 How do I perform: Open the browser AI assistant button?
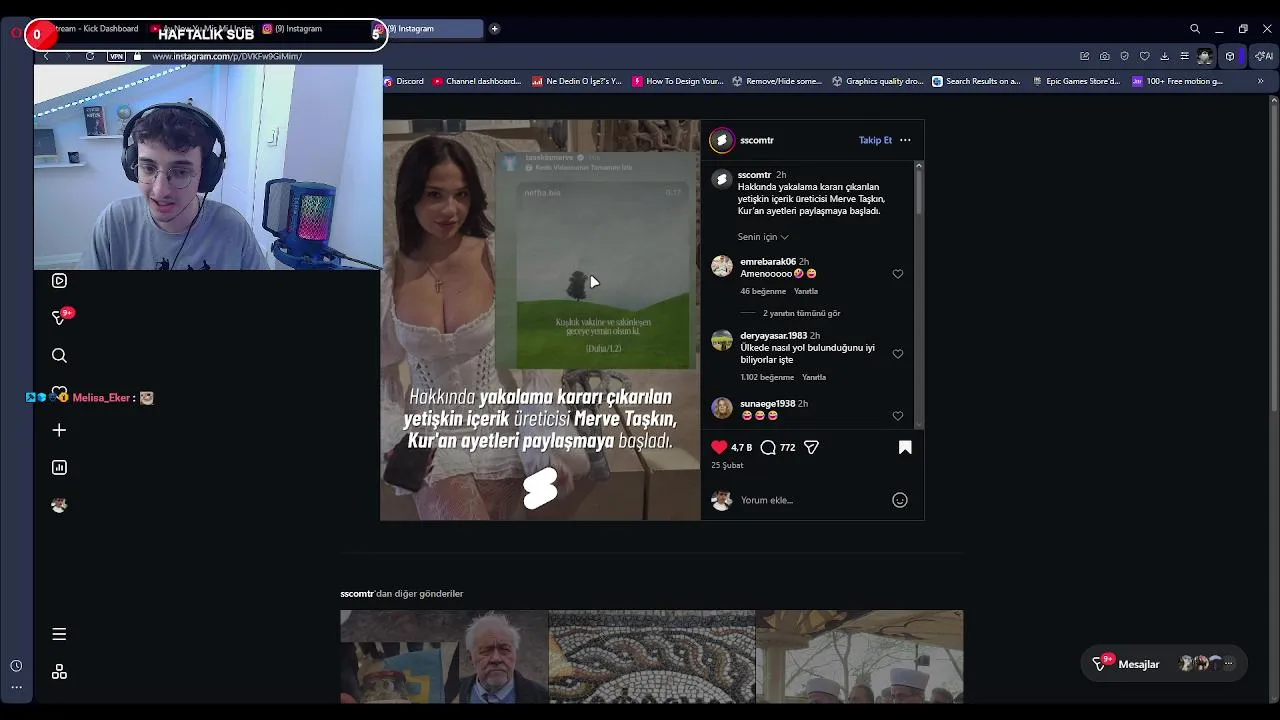[1264, 56]
